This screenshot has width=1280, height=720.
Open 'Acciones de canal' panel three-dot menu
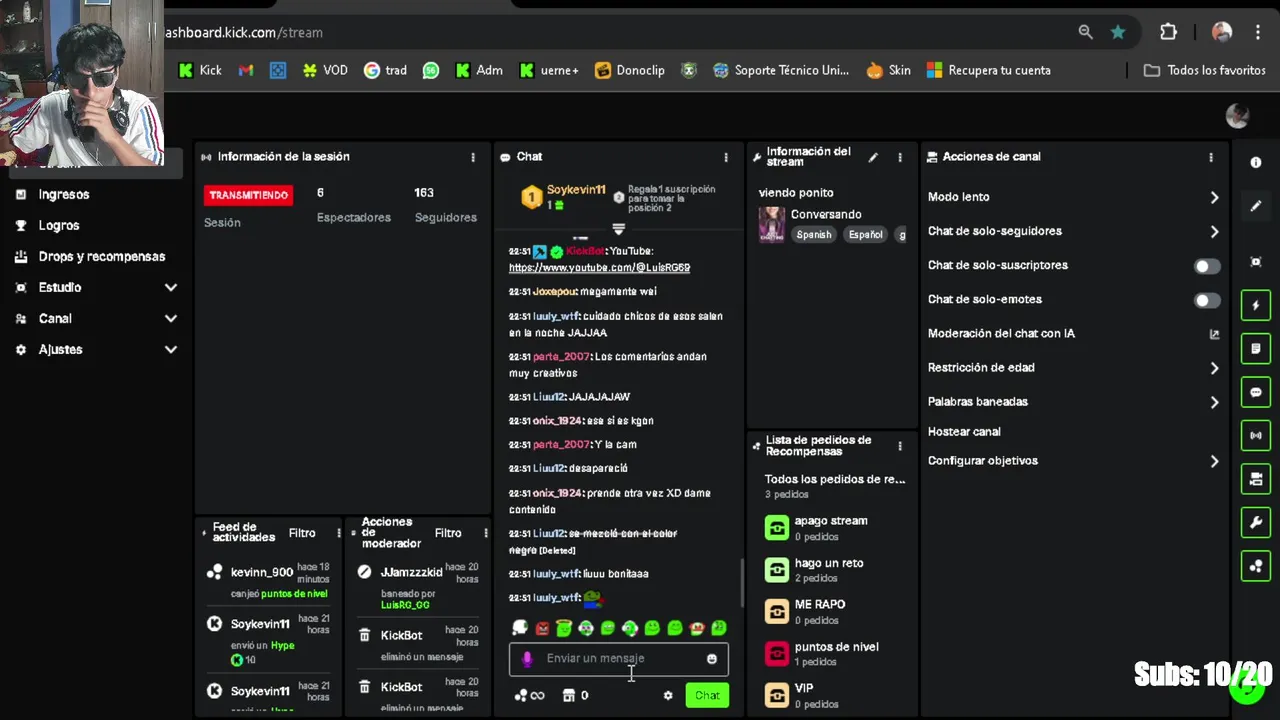1211,157
